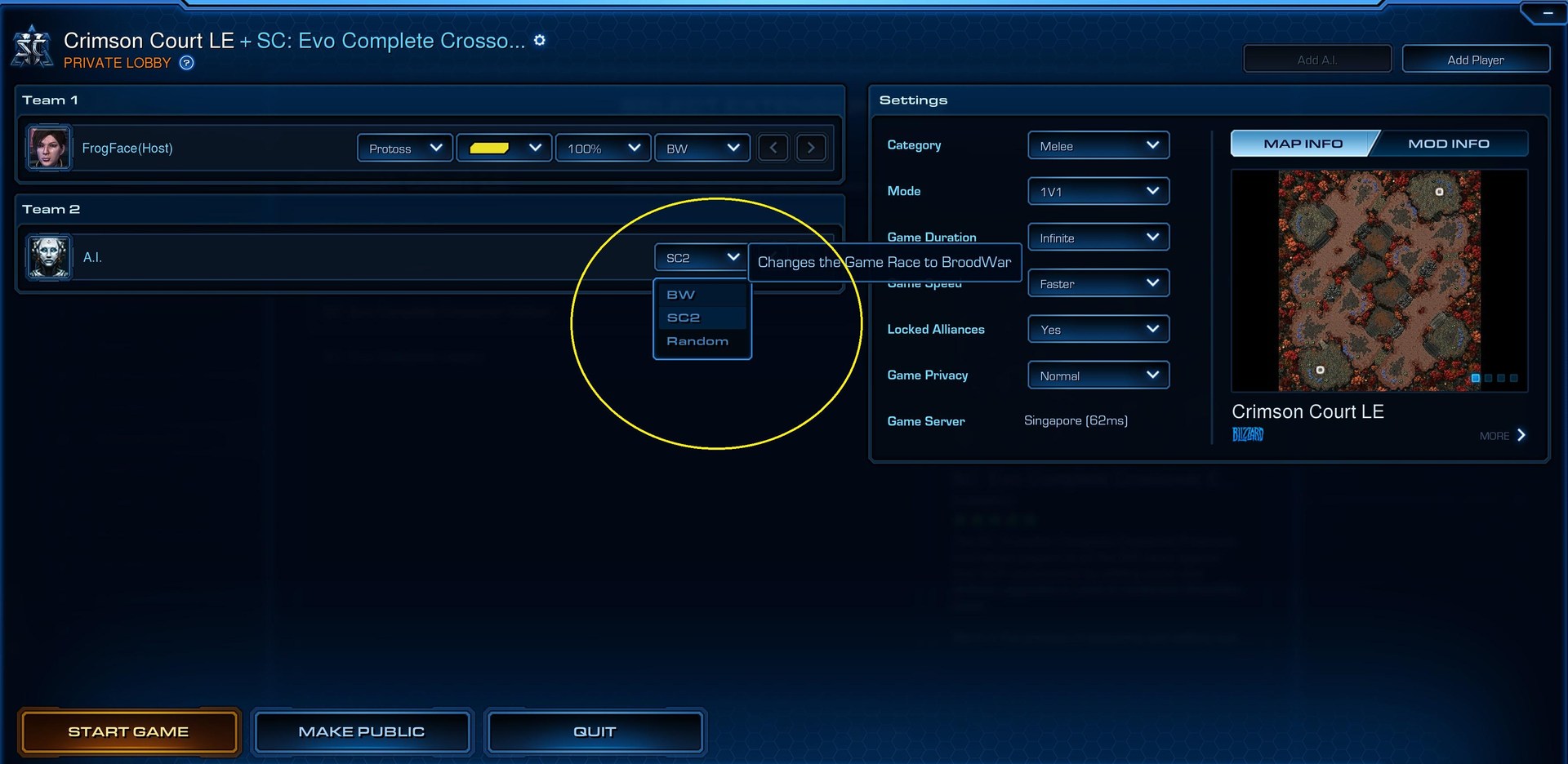The height and width of the screenshot is (764, 1568).
Task: Select BW from the open race list
Action: (x=681, y=295)
